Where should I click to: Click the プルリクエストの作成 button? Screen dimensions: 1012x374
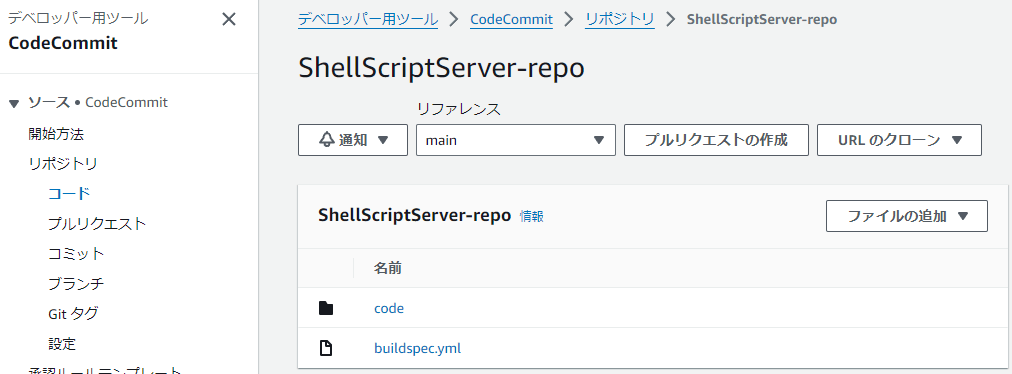[x=716, y=140]
